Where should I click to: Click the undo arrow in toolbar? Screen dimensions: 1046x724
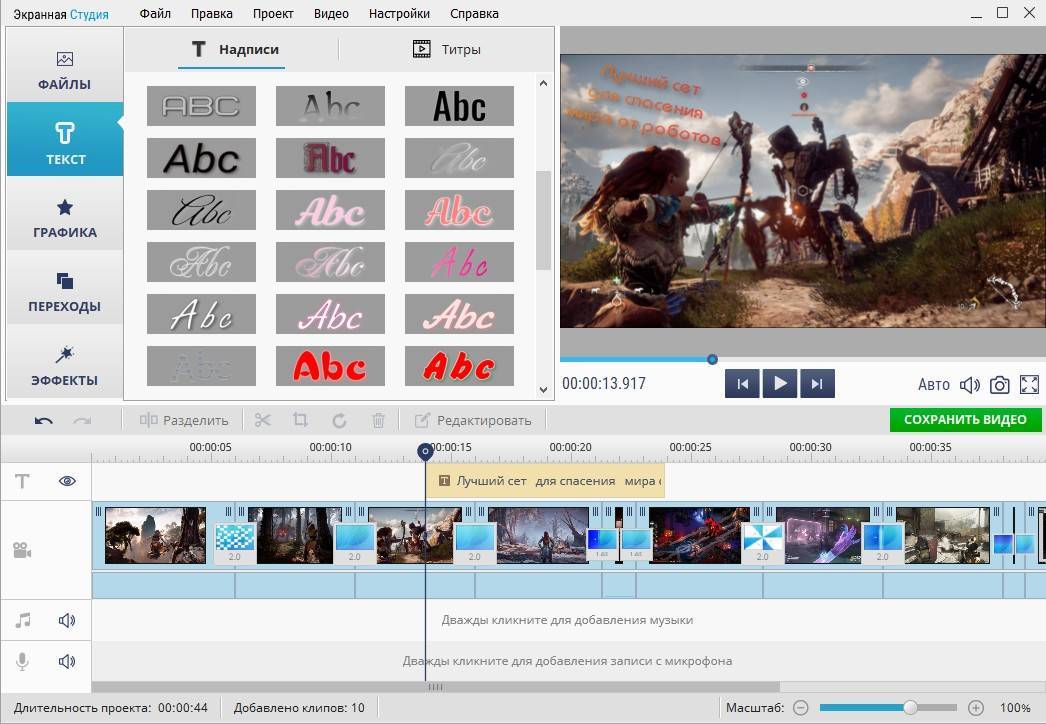pyautogui.click(x=43, y=420)
